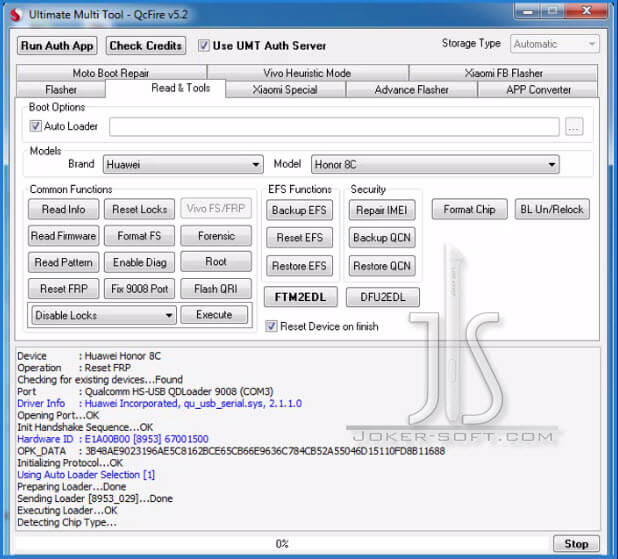
Task: Expand the Brand dropdown showing Huawei
Action: click(x=183, y=164)
